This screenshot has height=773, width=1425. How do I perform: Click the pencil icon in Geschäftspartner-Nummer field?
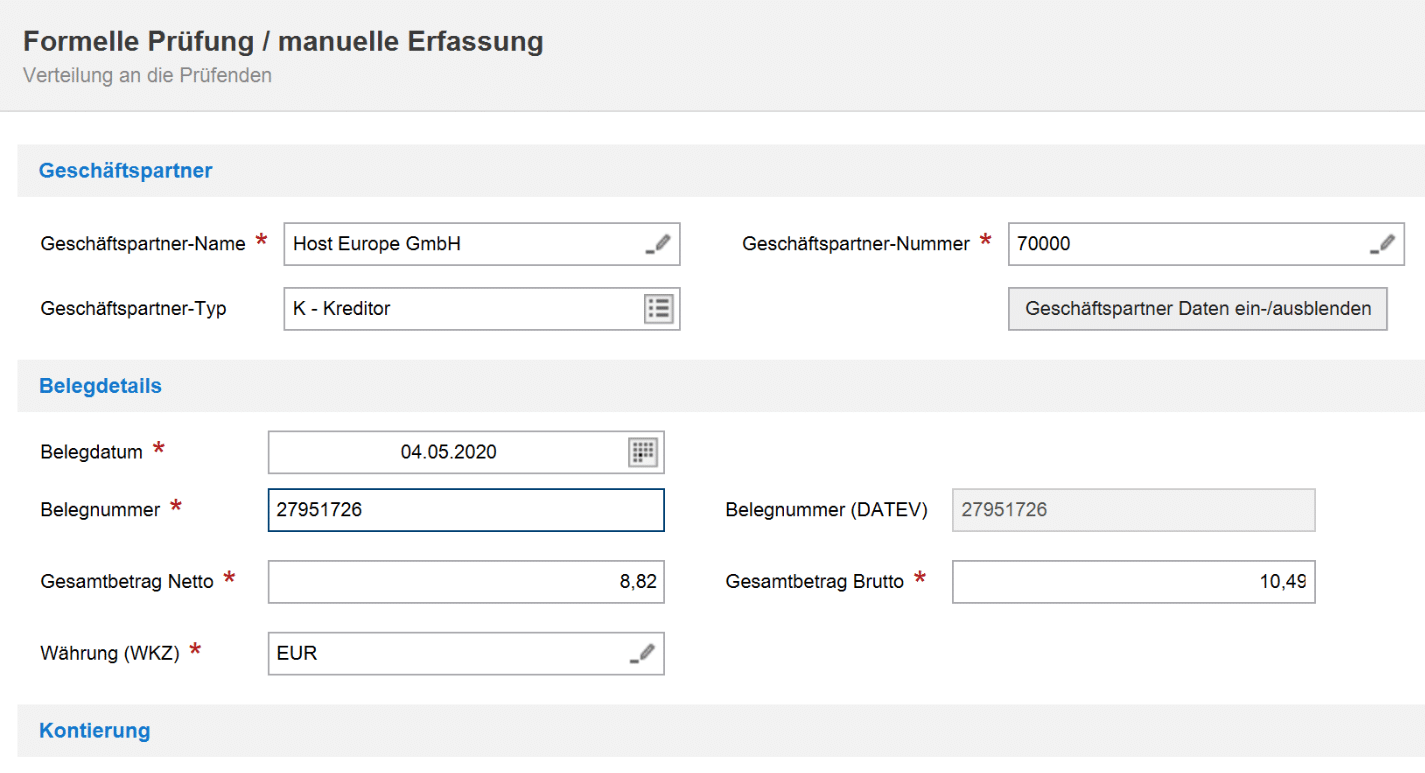click(1382, 244)
